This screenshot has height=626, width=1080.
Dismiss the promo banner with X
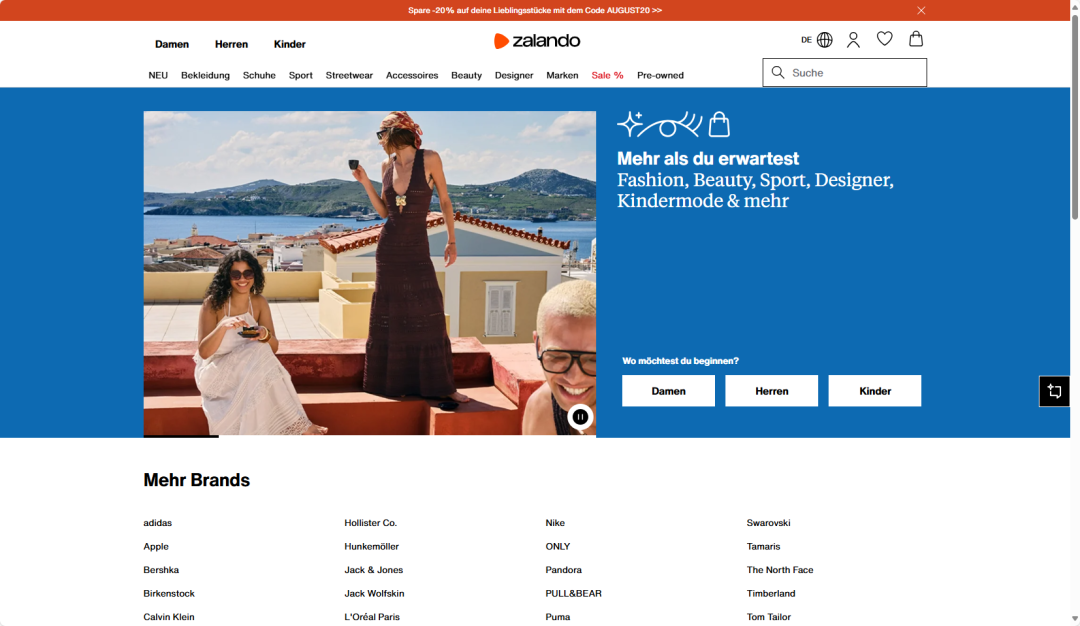tap(921, 10)
